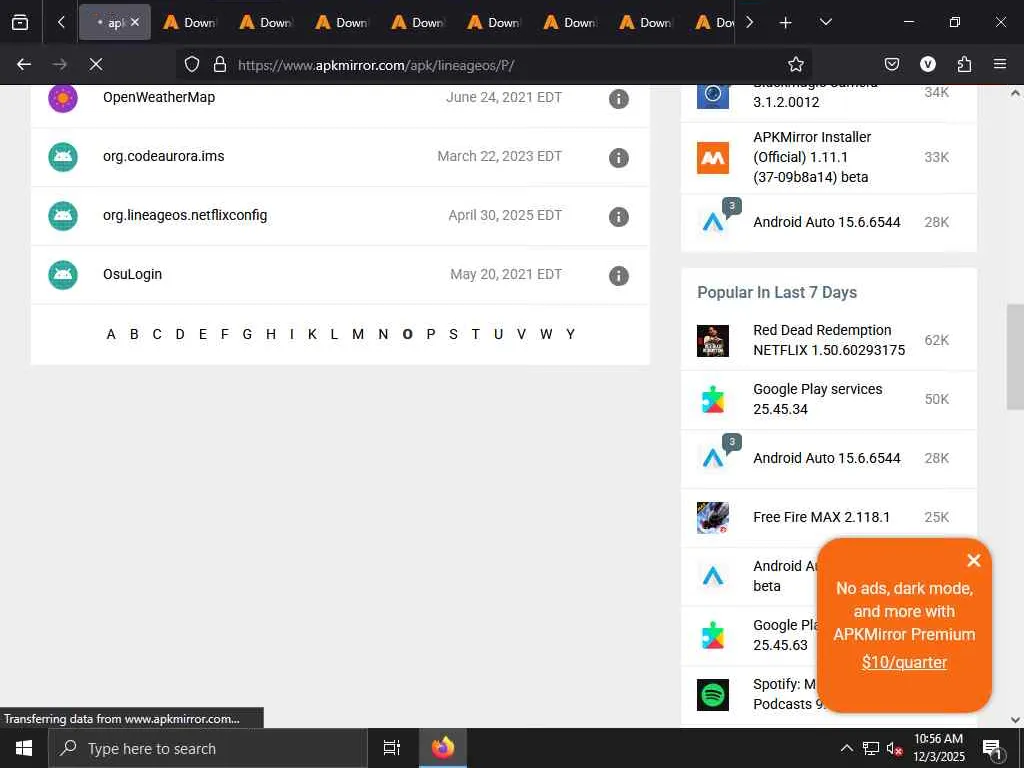Screen dimensions: 1024x768
Task: Jump to letter S in the index
Action: point(453,334)
